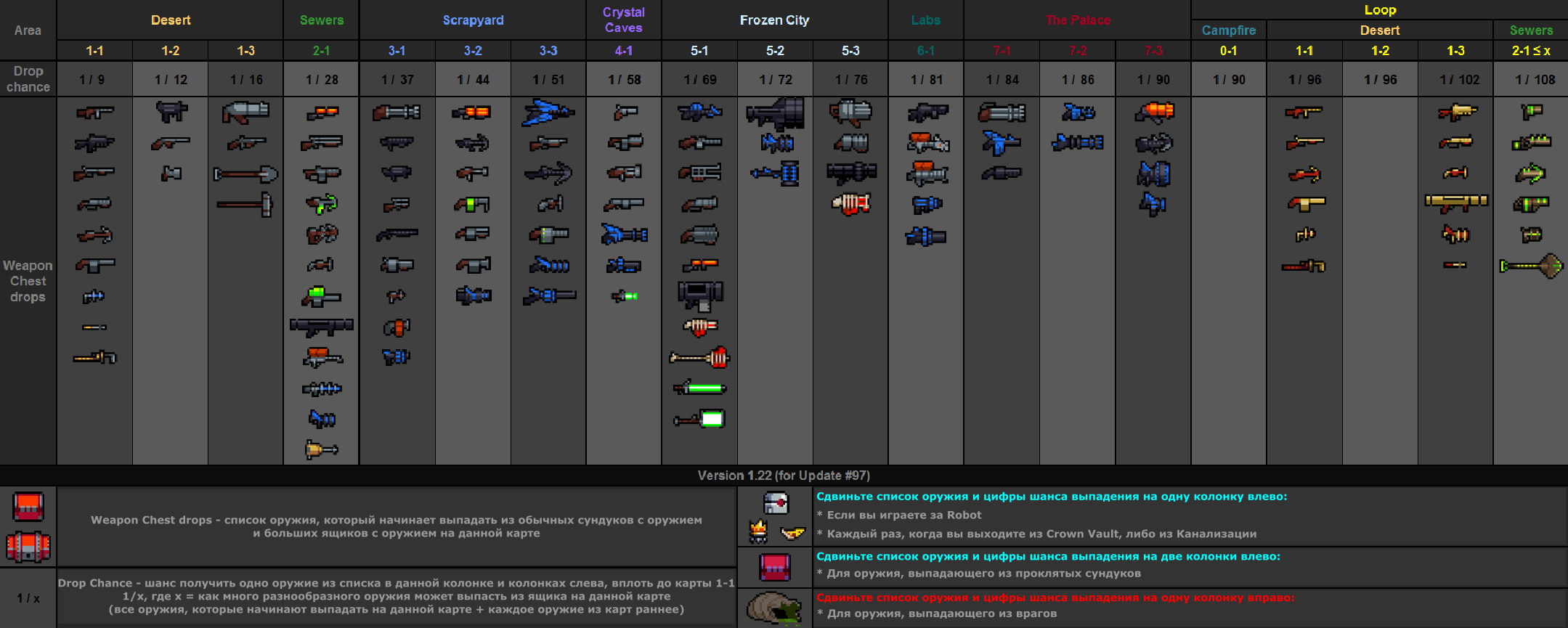This screenshot has width=1568, height=628.
Task: Click the Robot character head legend icon
Action: (x=776, y=502)
